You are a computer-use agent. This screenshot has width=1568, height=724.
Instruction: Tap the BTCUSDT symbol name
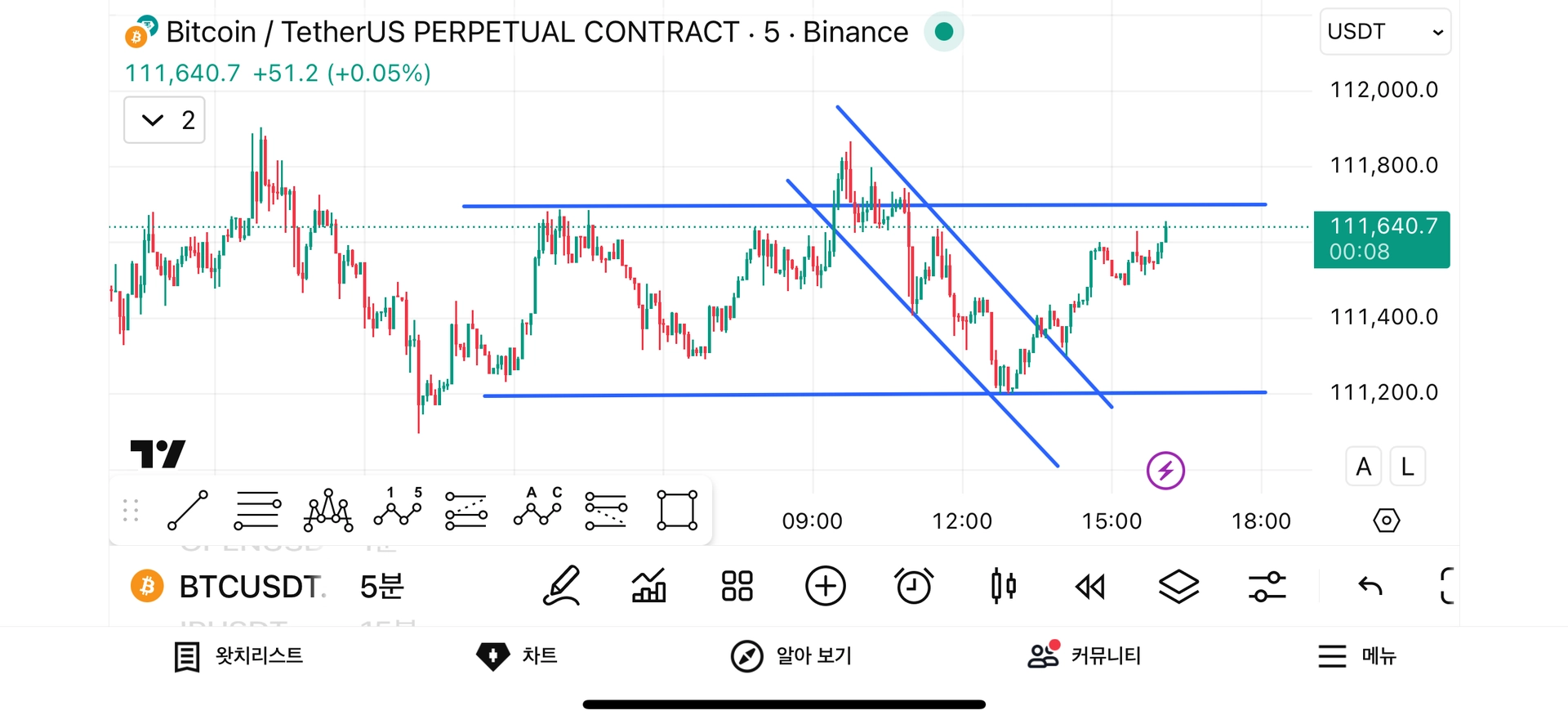tap(250, 586)
